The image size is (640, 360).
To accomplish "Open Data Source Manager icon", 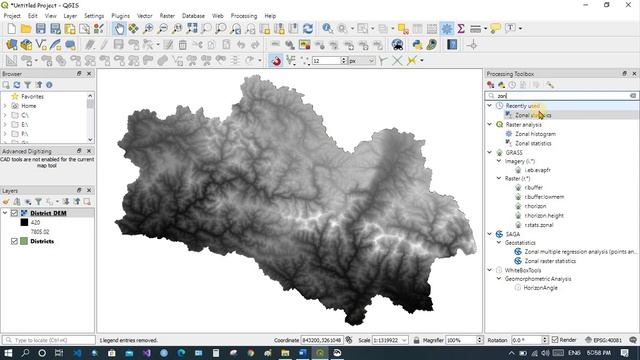I will (x=11, y=44).
